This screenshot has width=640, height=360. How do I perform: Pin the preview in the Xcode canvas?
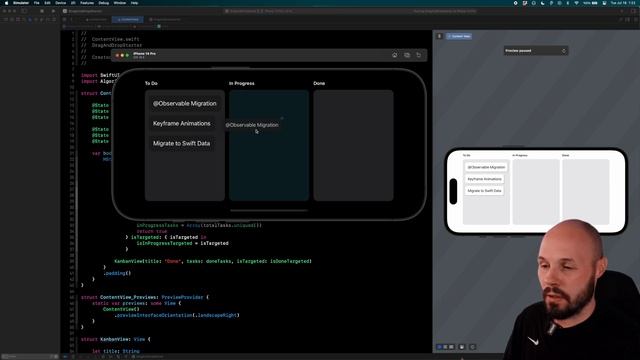[440, 36]
